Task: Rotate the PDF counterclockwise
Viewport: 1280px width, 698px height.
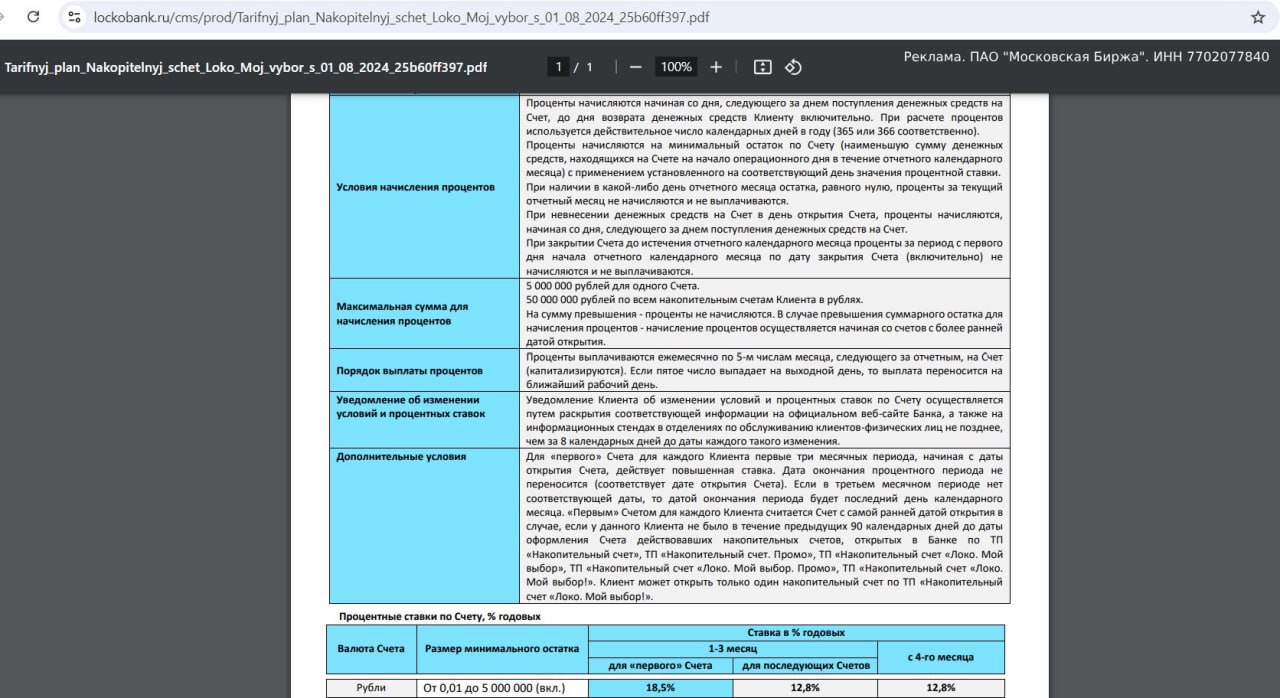Action: click(793, 67)
